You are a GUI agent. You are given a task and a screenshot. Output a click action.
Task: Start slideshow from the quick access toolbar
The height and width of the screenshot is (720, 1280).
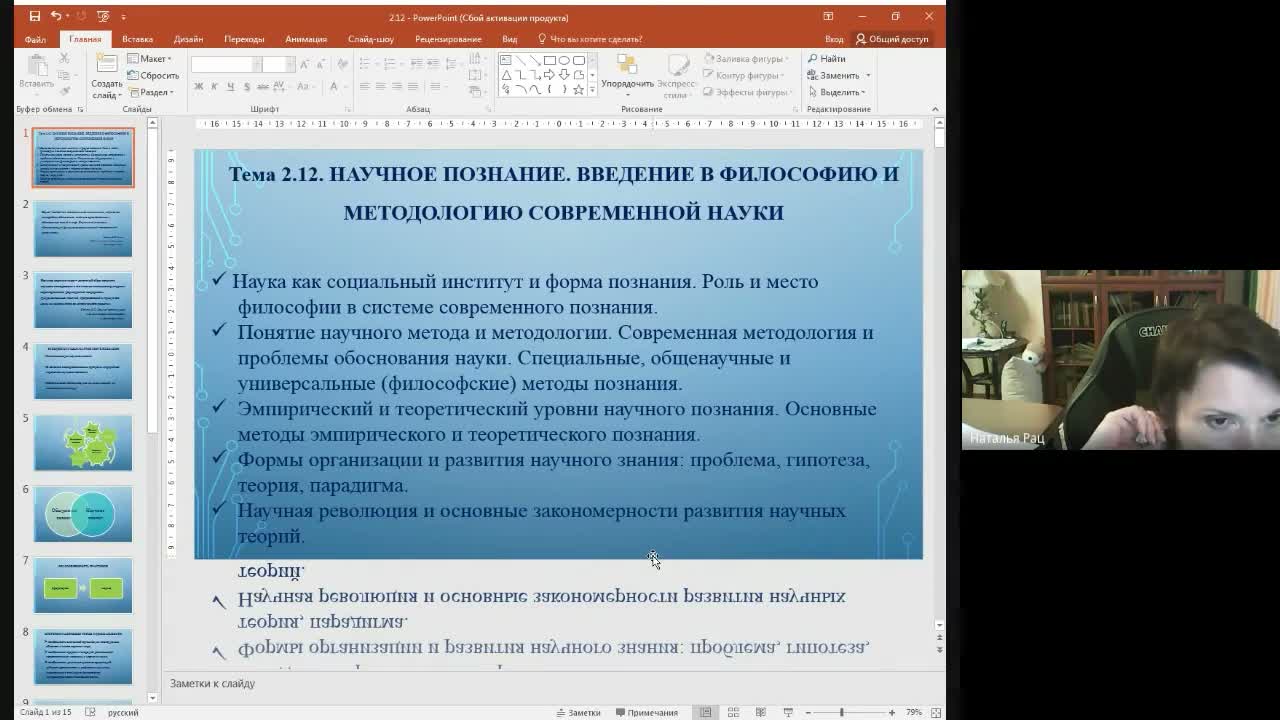pos(103,17)
